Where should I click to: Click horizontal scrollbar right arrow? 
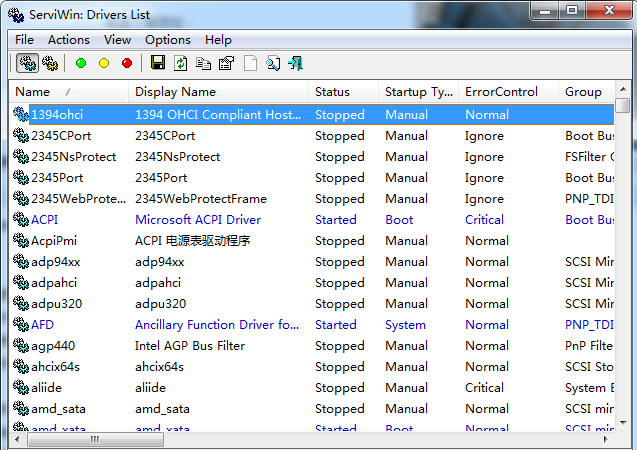click(x=606, y=439)
